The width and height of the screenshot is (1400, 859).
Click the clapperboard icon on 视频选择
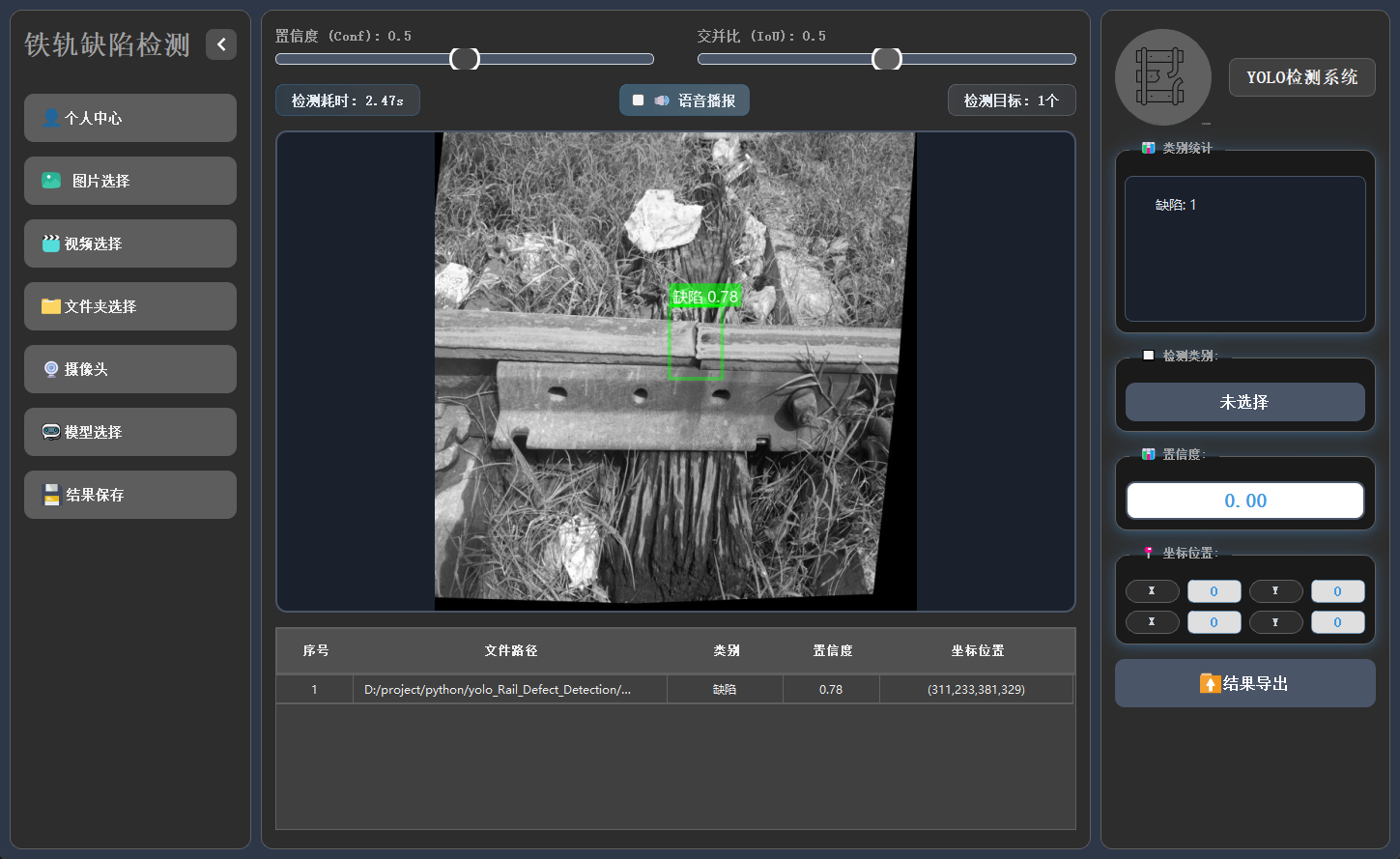point(51,243)
